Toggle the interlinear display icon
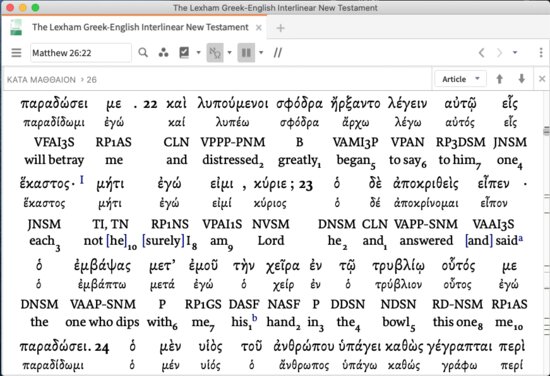 pos(215,53)
